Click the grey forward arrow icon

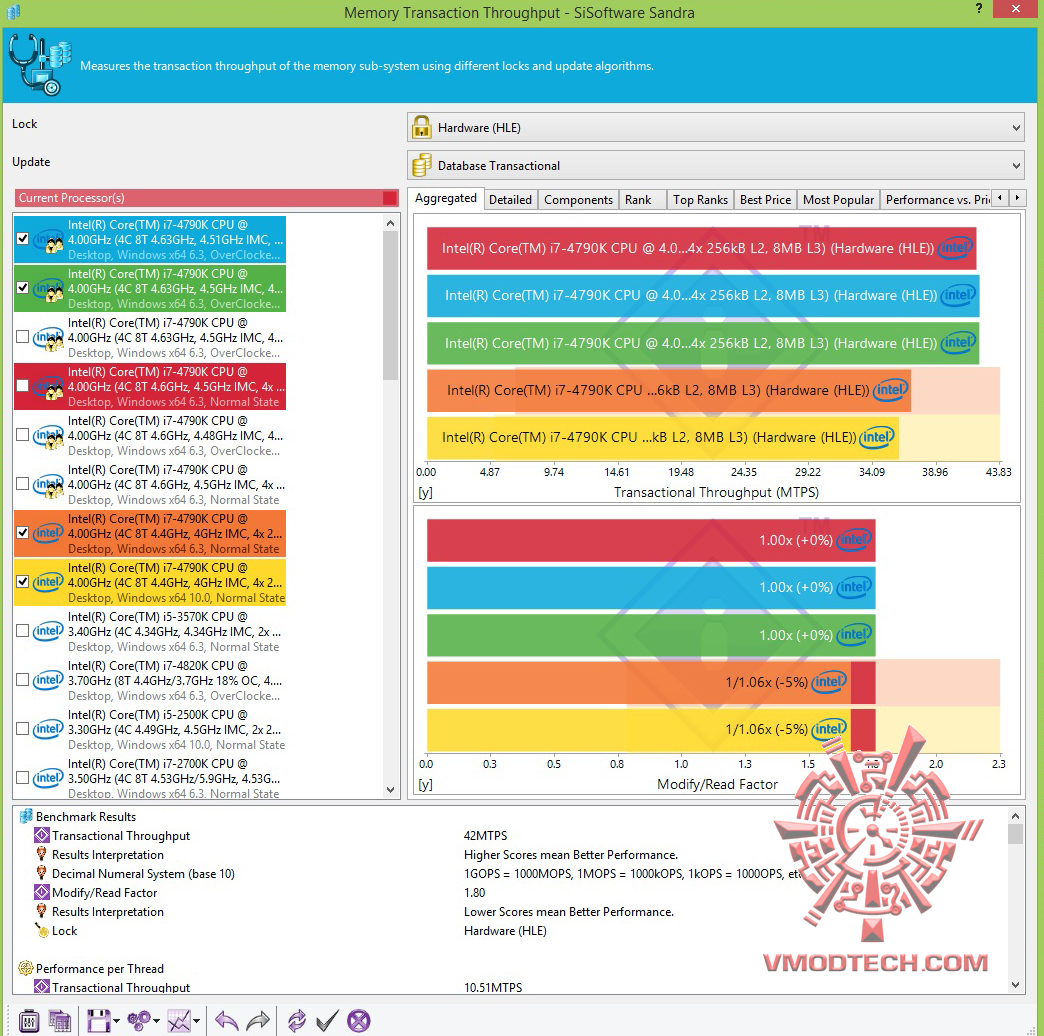[x=258, y=1021]
